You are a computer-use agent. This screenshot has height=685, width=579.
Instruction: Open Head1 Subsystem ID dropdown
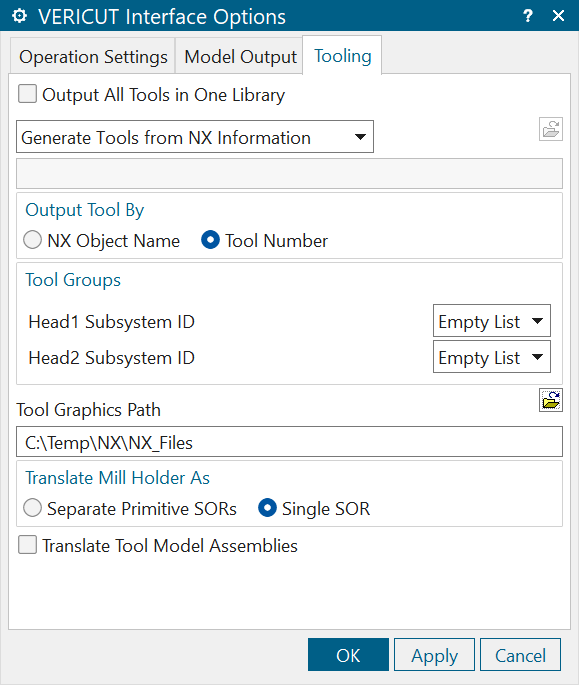pos(492,321)
